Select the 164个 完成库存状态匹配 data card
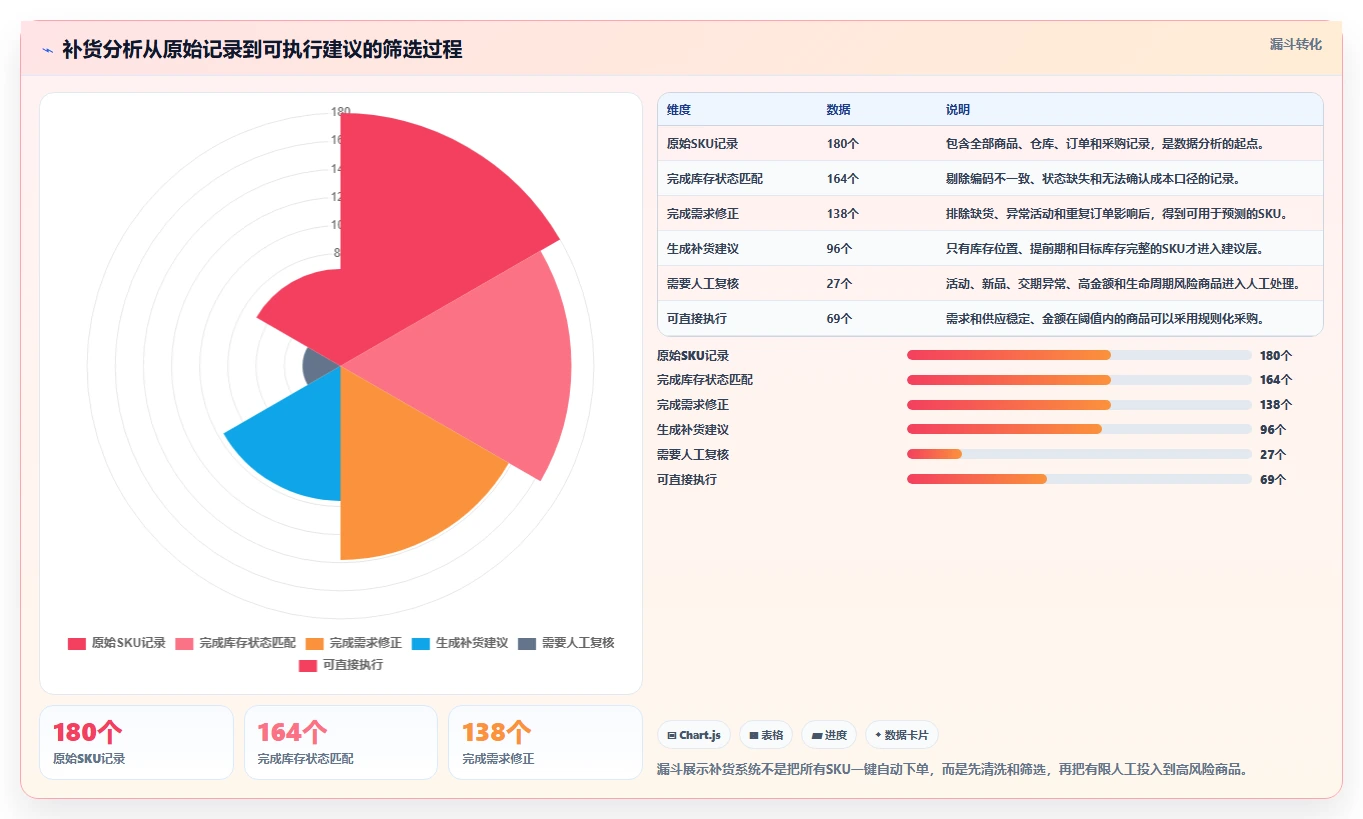The image size is (1363, 819). (341, 742)
